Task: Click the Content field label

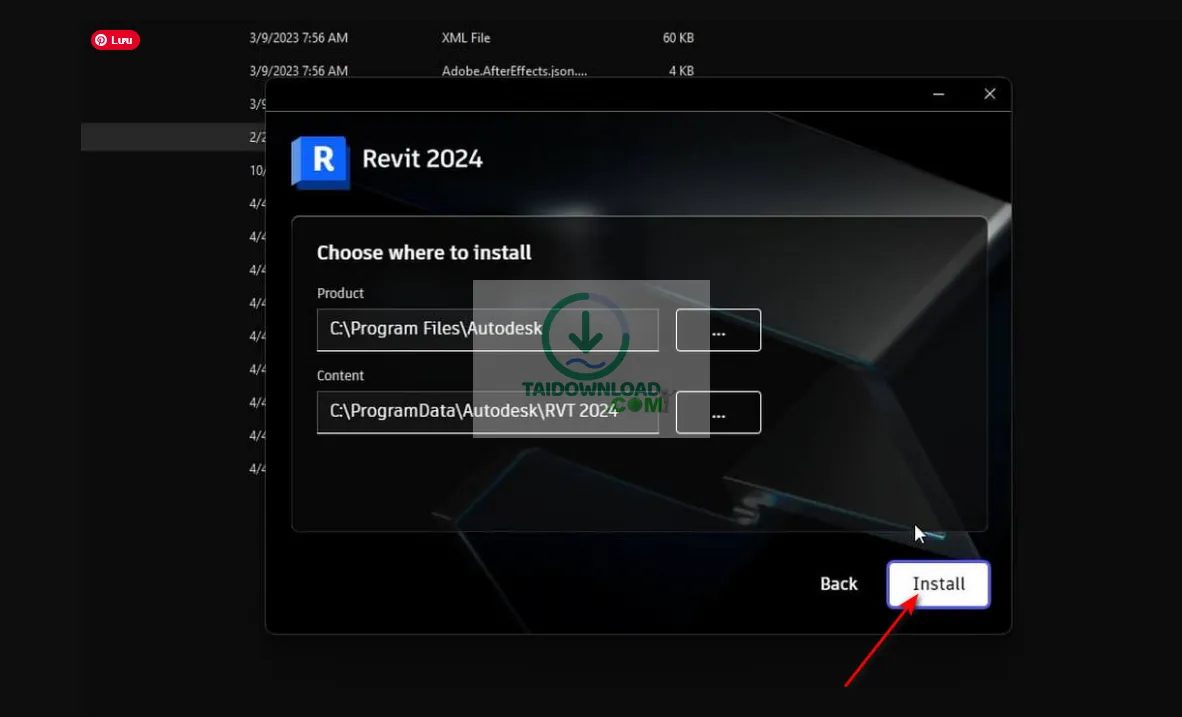Action: coord(340,375)
